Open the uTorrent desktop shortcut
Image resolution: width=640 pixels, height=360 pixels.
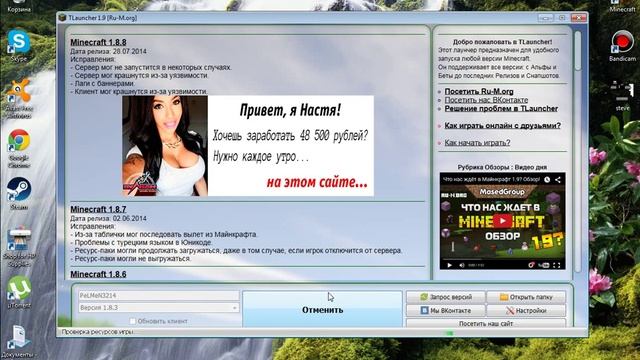(19, 292)
